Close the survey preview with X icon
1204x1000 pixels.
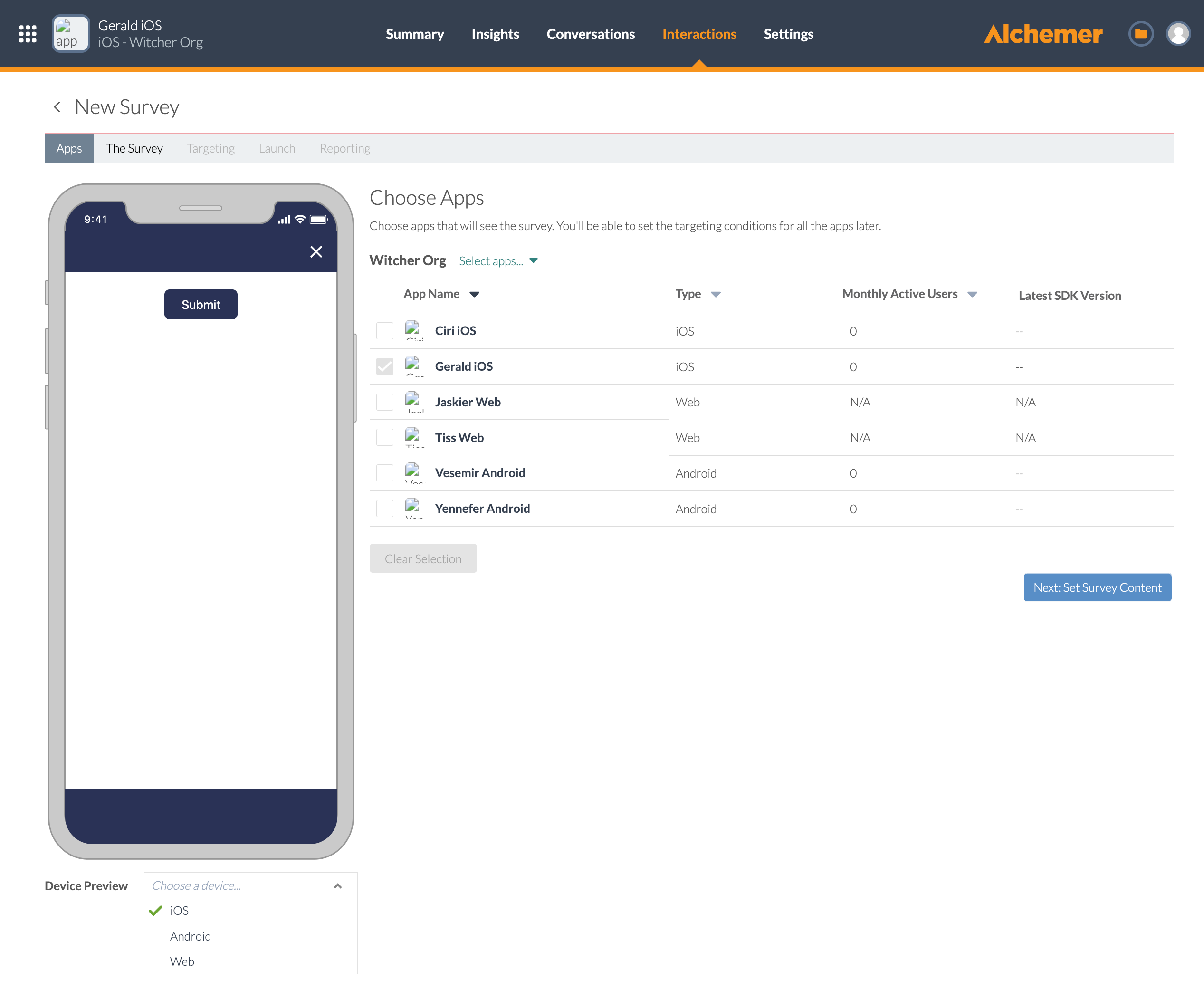pos(316,252)
